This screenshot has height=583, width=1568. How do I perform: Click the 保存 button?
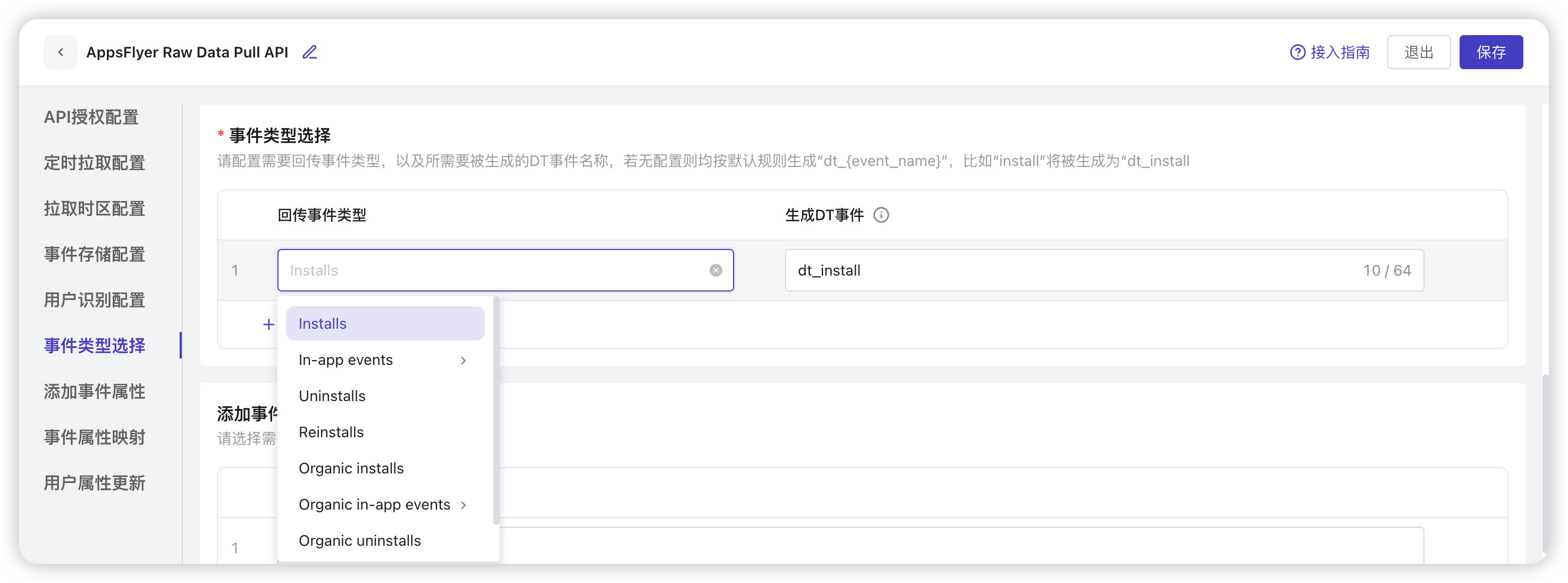1491,52
